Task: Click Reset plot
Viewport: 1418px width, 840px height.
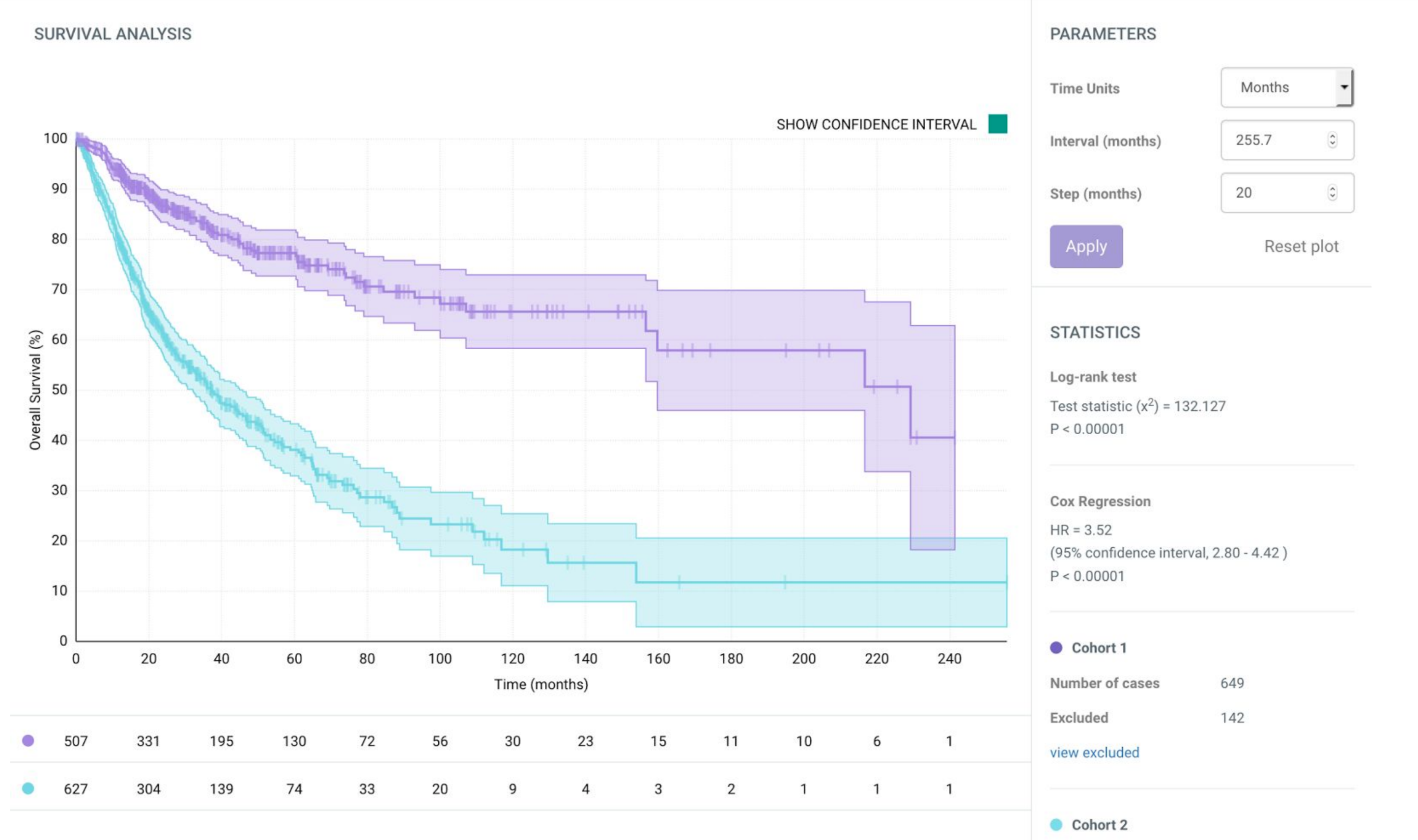Action: point(1301,246)
